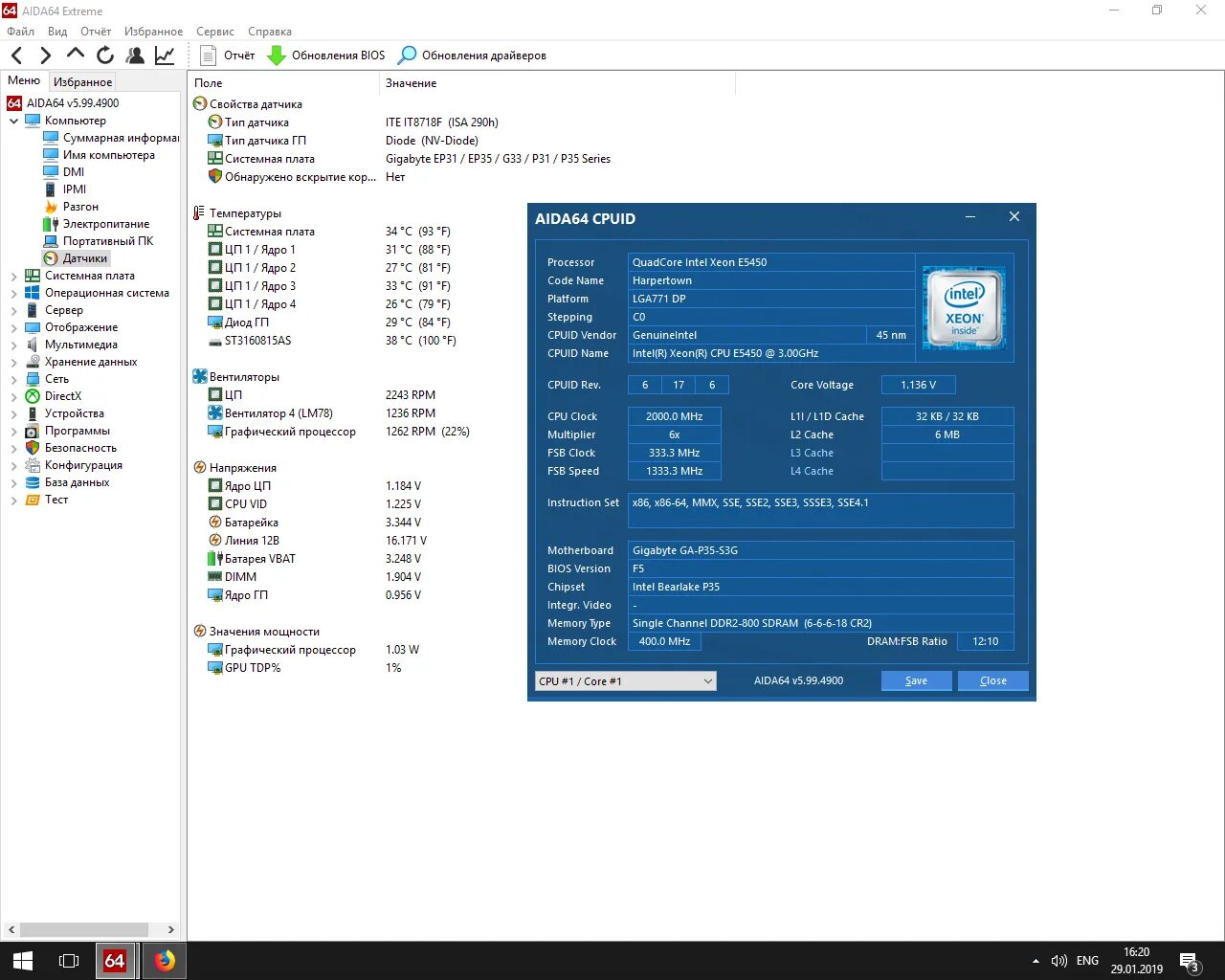Open the graph chart toolbar icon

[165, 56]
